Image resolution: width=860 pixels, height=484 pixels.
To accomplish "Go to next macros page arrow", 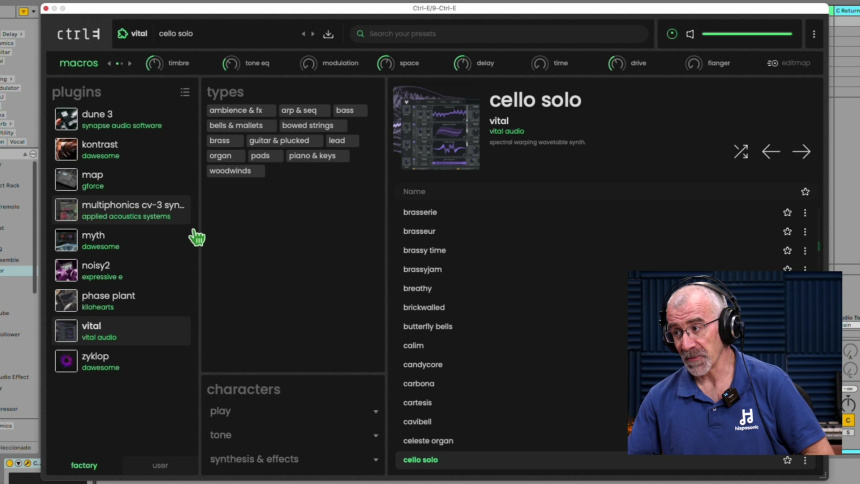I will 130,64.
